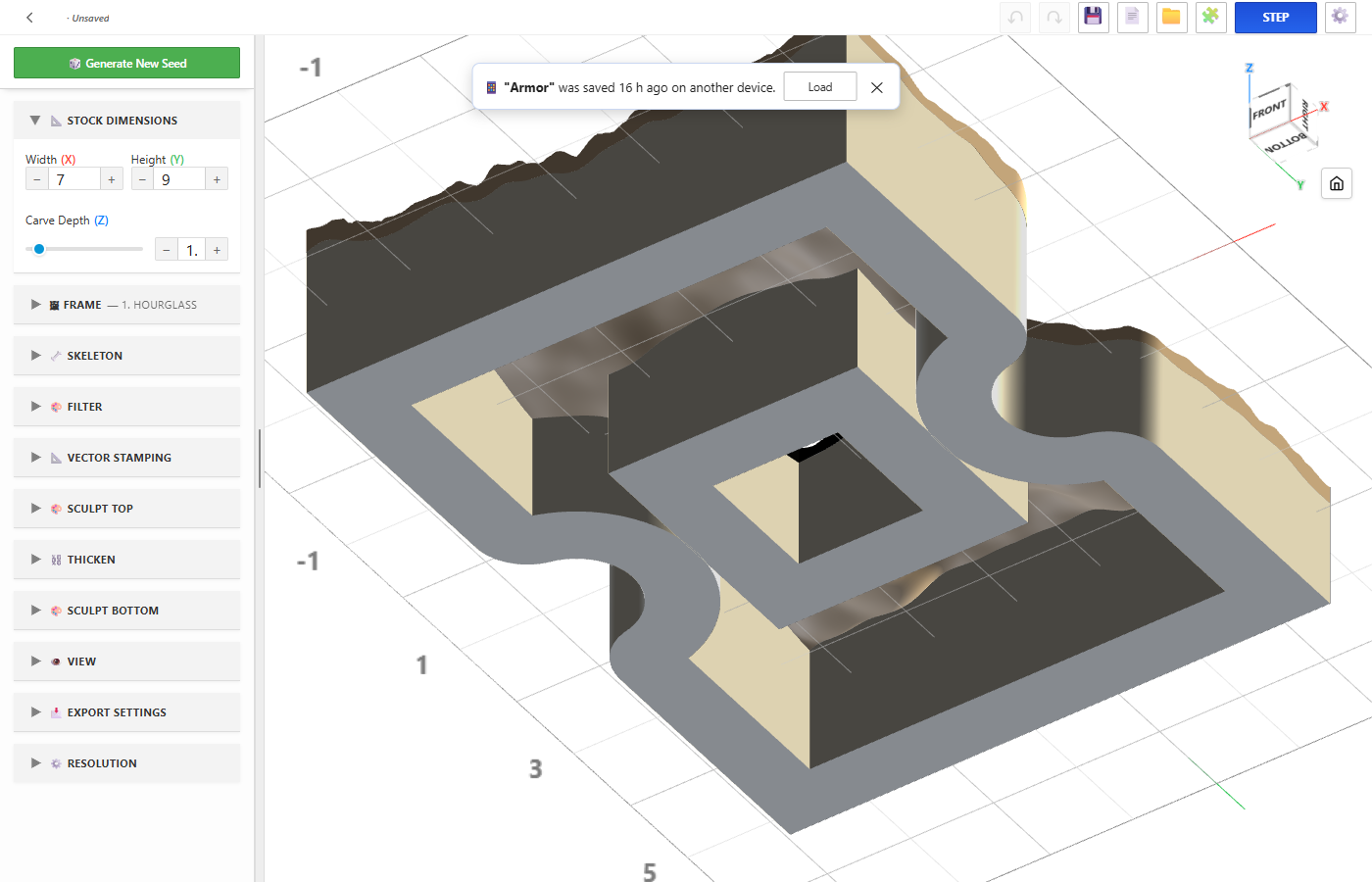Expand the Sculpt Bottom section

pyautogui.click(x=126, y=611)
